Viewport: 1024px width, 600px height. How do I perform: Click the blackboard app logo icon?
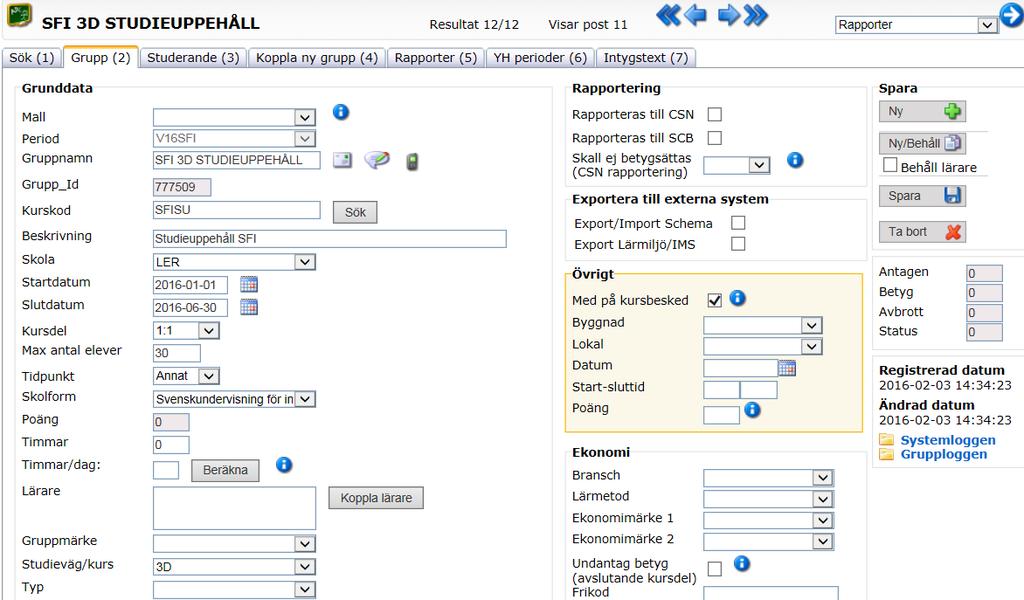(x=19, y=14)
